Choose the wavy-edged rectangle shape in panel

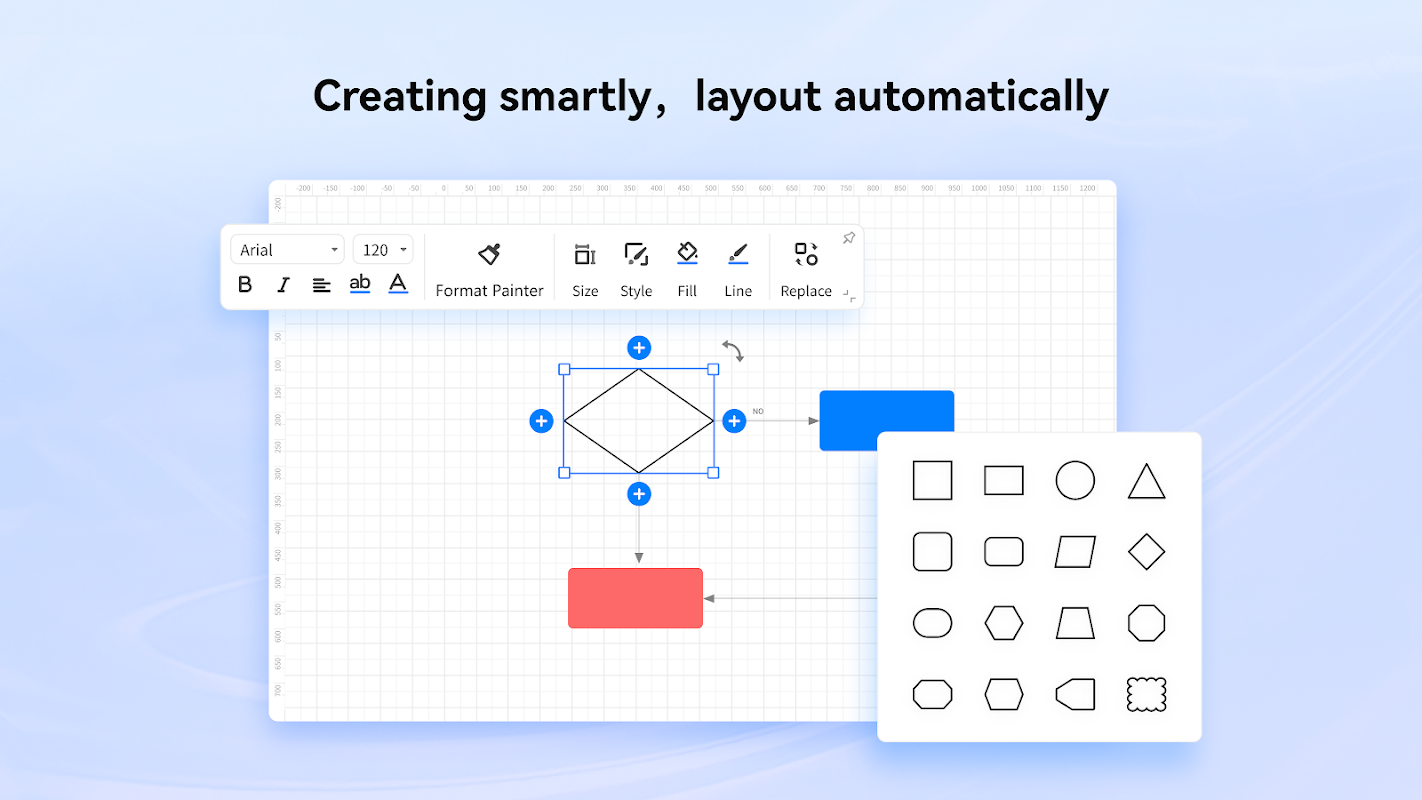(x=1147, y=694)
